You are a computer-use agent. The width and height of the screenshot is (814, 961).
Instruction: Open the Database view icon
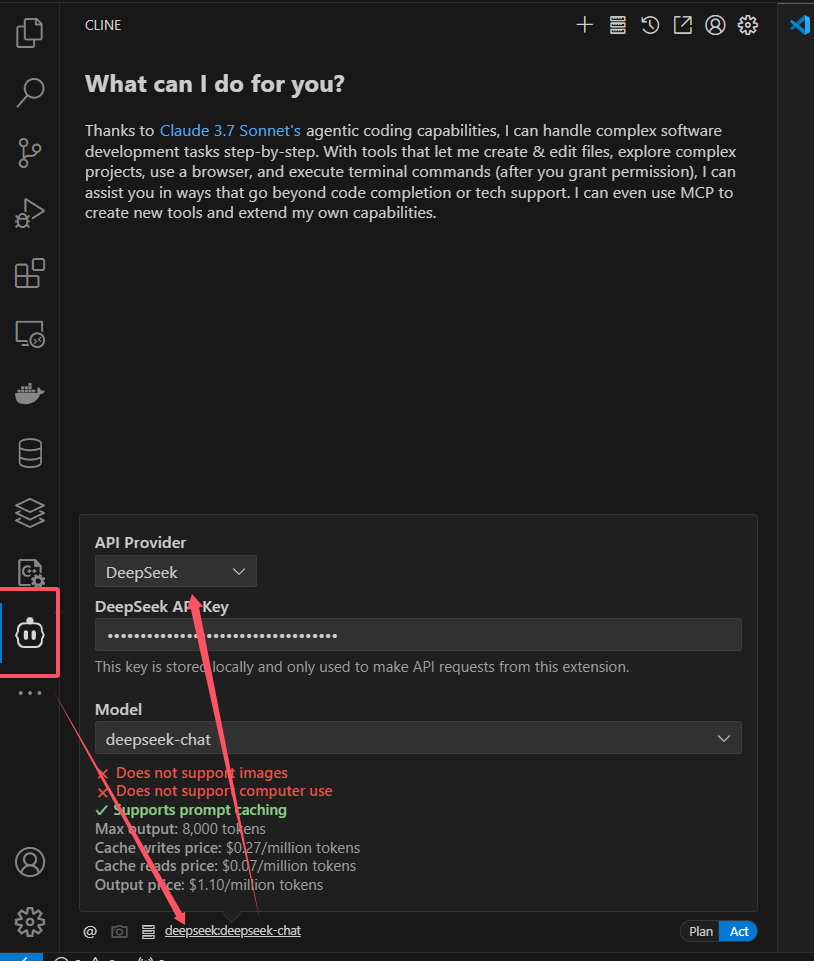29,454
